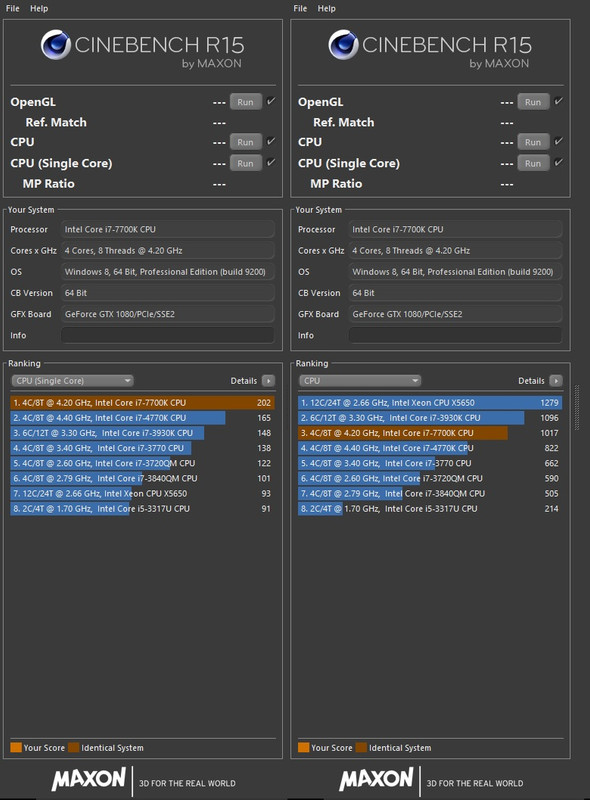Click Cinebench logo sphere in right window

(x=343, y=44)
